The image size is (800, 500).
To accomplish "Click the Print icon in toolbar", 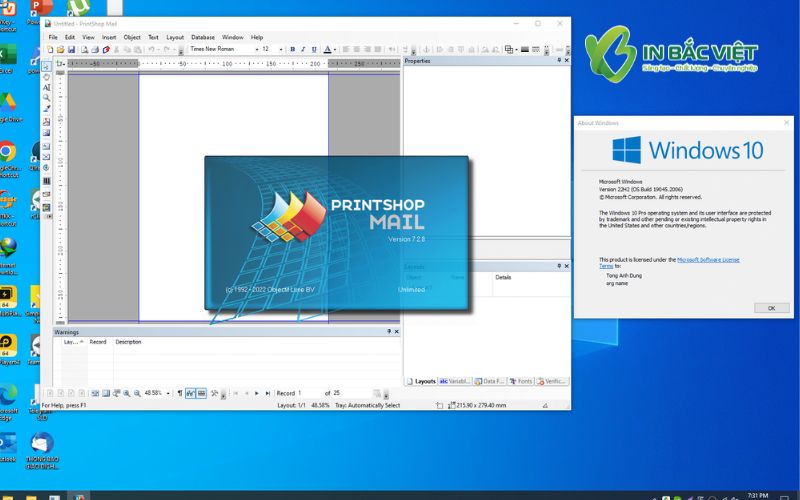I will (x=95, y=49).
